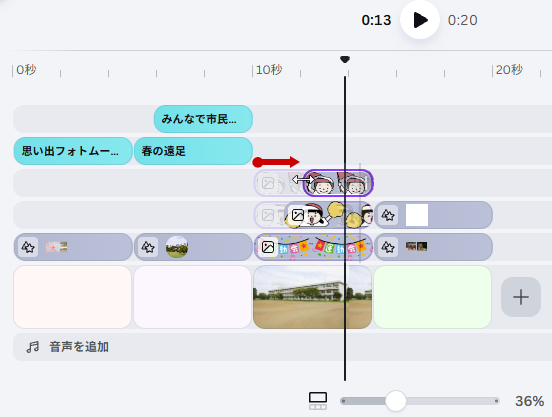Select the round park photo thumbnail
Viewport: 552px width, 417px height.
click(177, 247)
